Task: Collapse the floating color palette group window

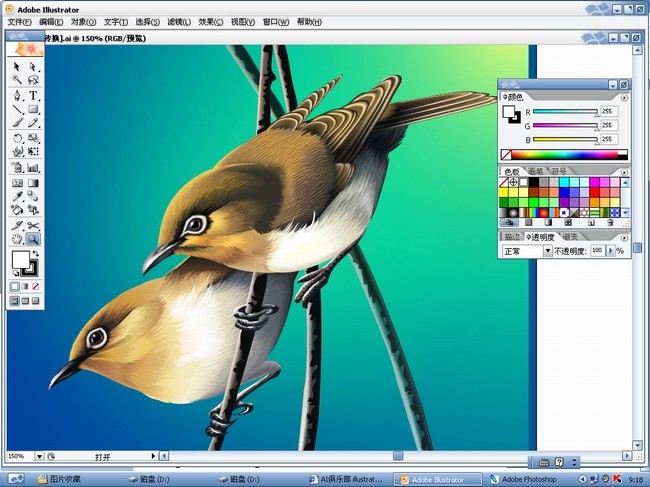Action: 613,85
